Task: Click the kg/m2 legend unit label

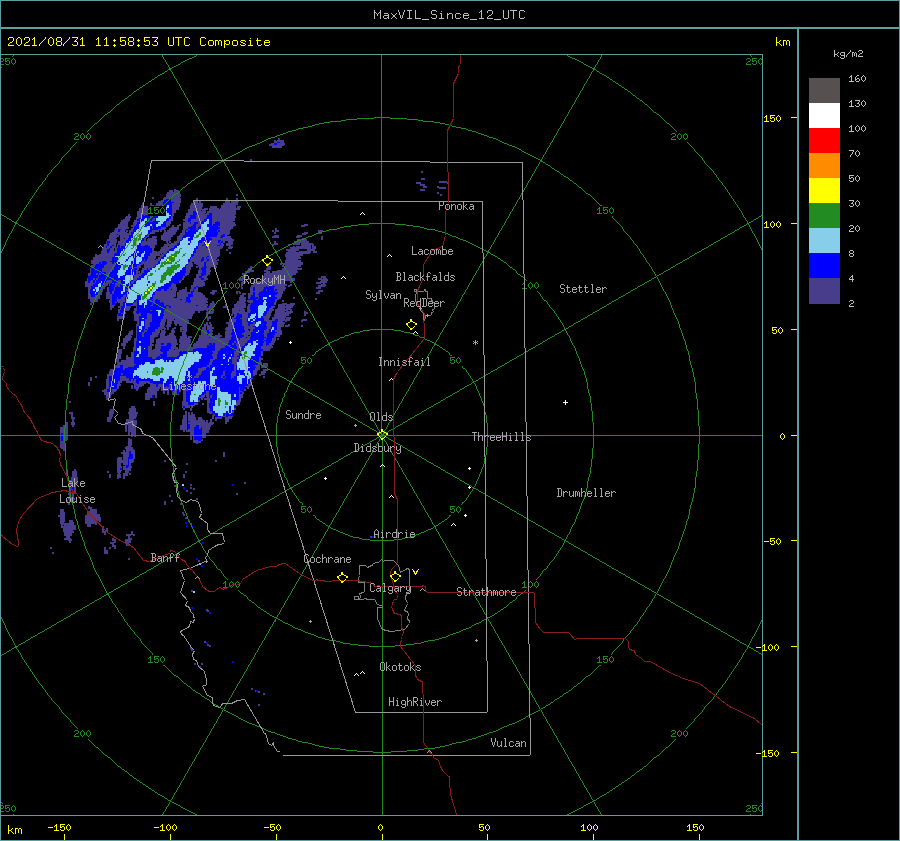Action: (848, 54)
